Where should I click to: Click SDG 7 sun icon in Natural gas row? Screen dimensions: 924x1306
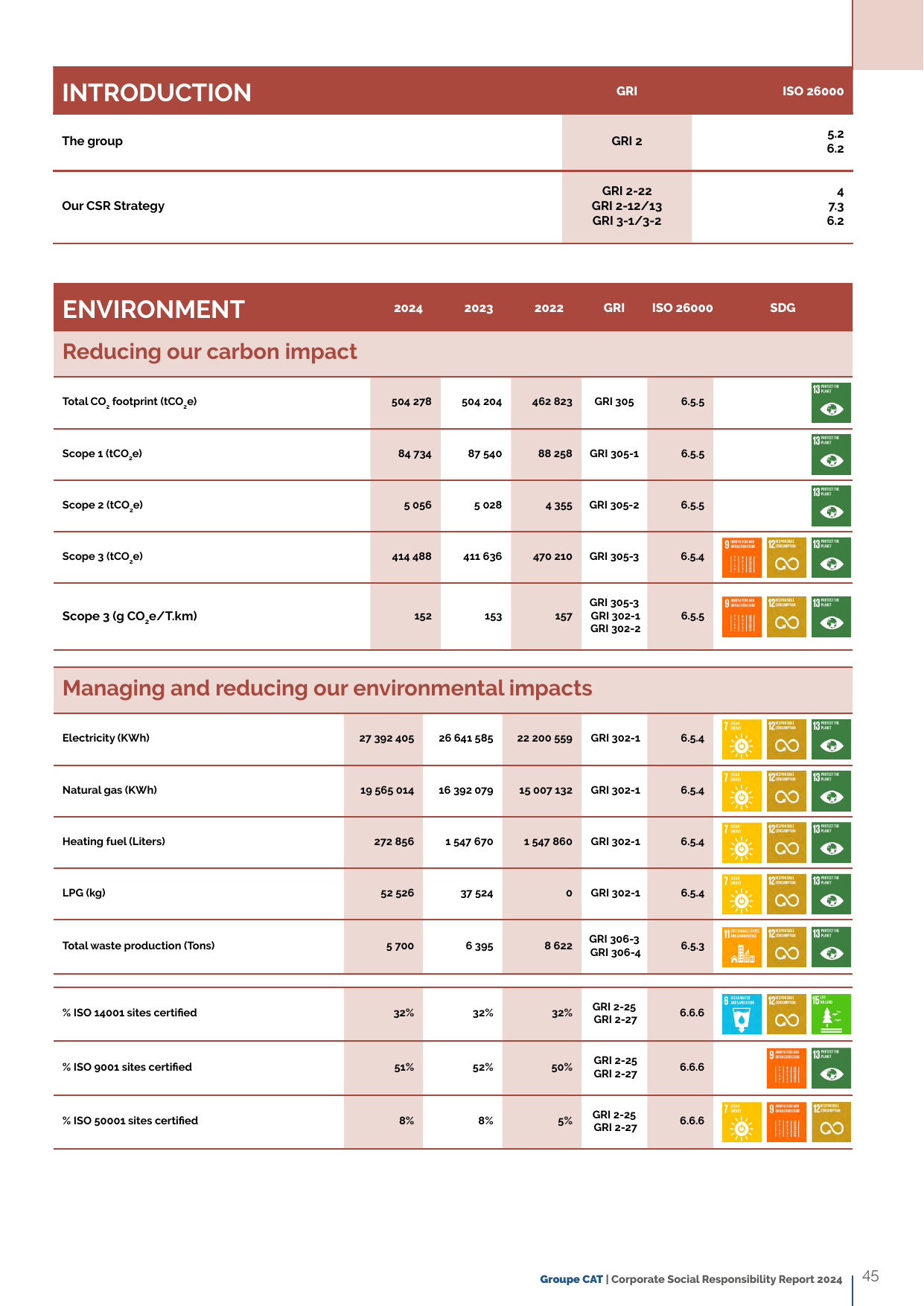coord(742,791)
